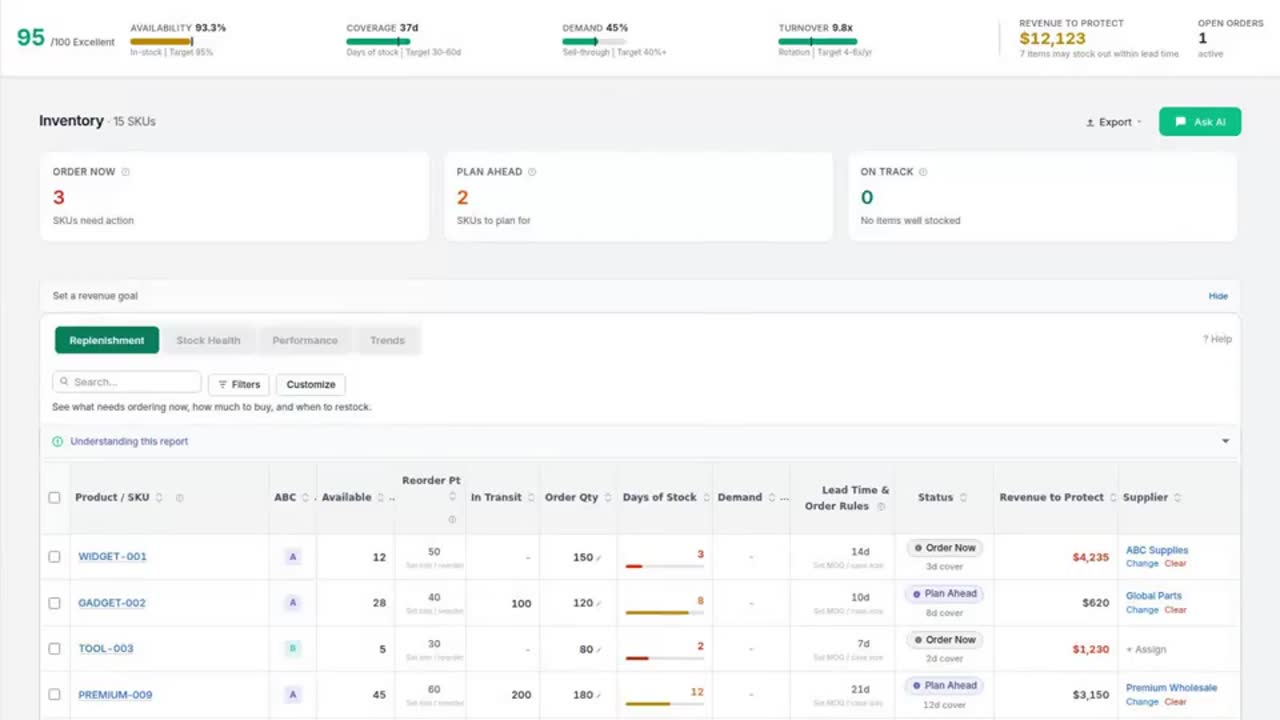Edit order quantity pencil for TOOL-003
Image resolution: width=1280 pixels, height=720 pixels.
(x=600, y=650)
